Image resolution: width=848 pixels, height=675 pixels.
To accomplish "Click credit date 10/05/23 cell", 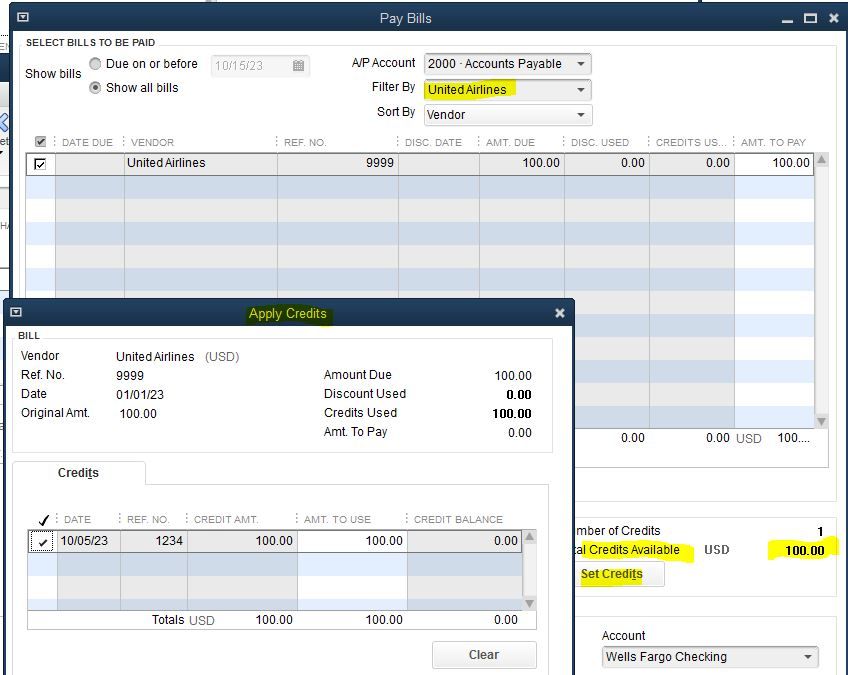I will (x=89, y=541).
